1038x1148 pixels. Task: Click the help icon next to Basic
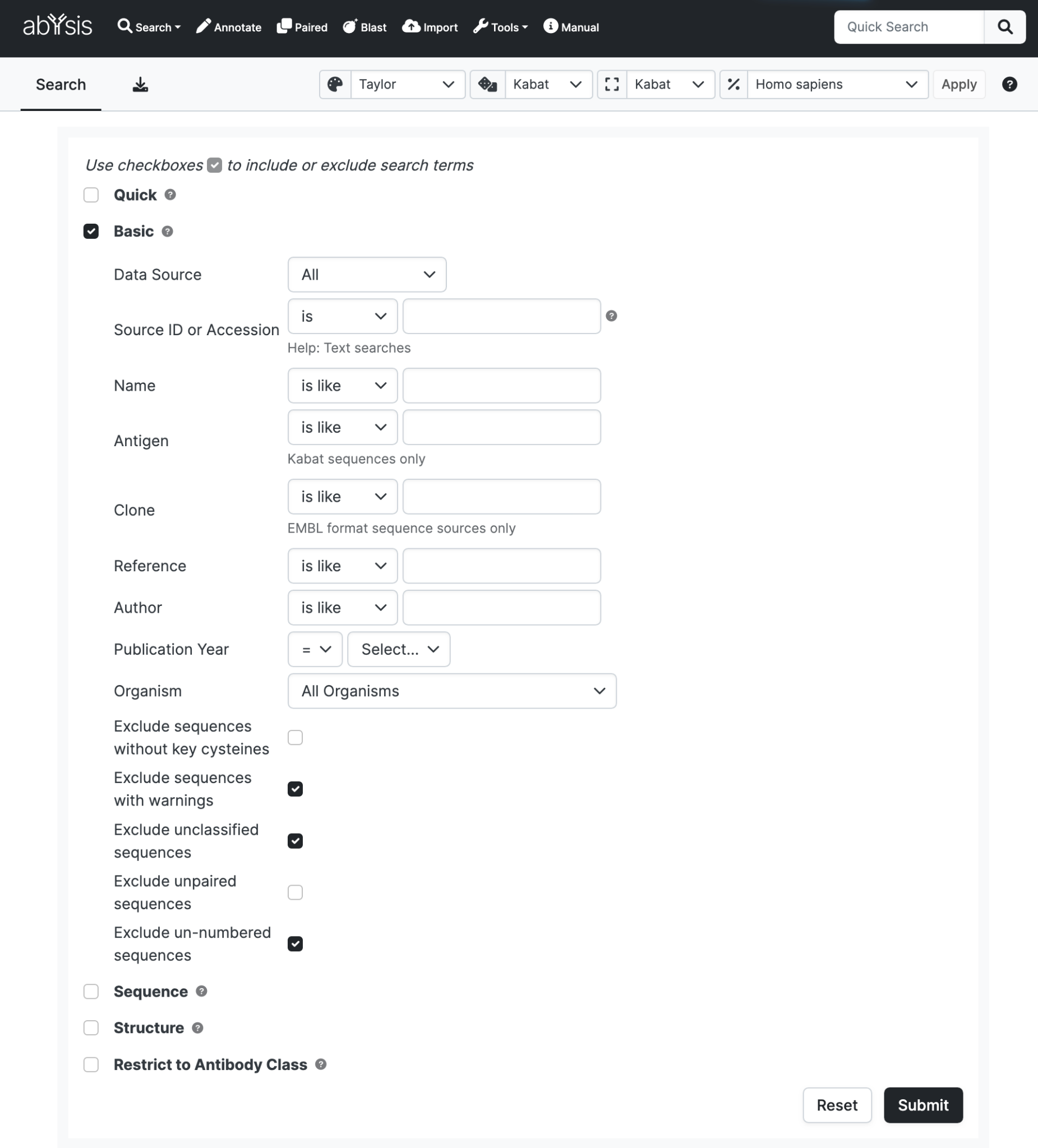click(x=167, y=231)
